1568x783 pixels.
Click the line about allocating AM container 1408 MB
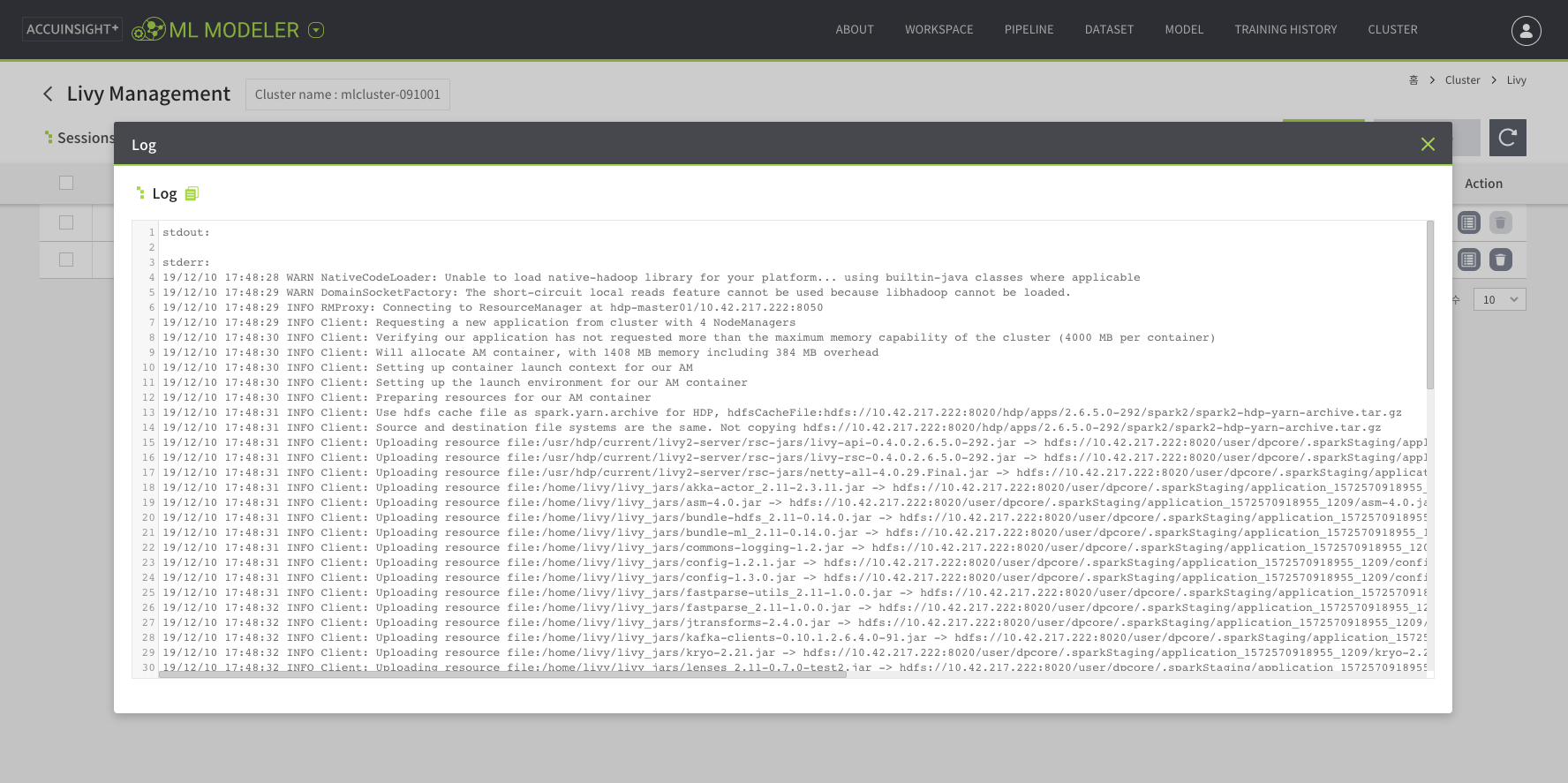(x=521, y=352)
